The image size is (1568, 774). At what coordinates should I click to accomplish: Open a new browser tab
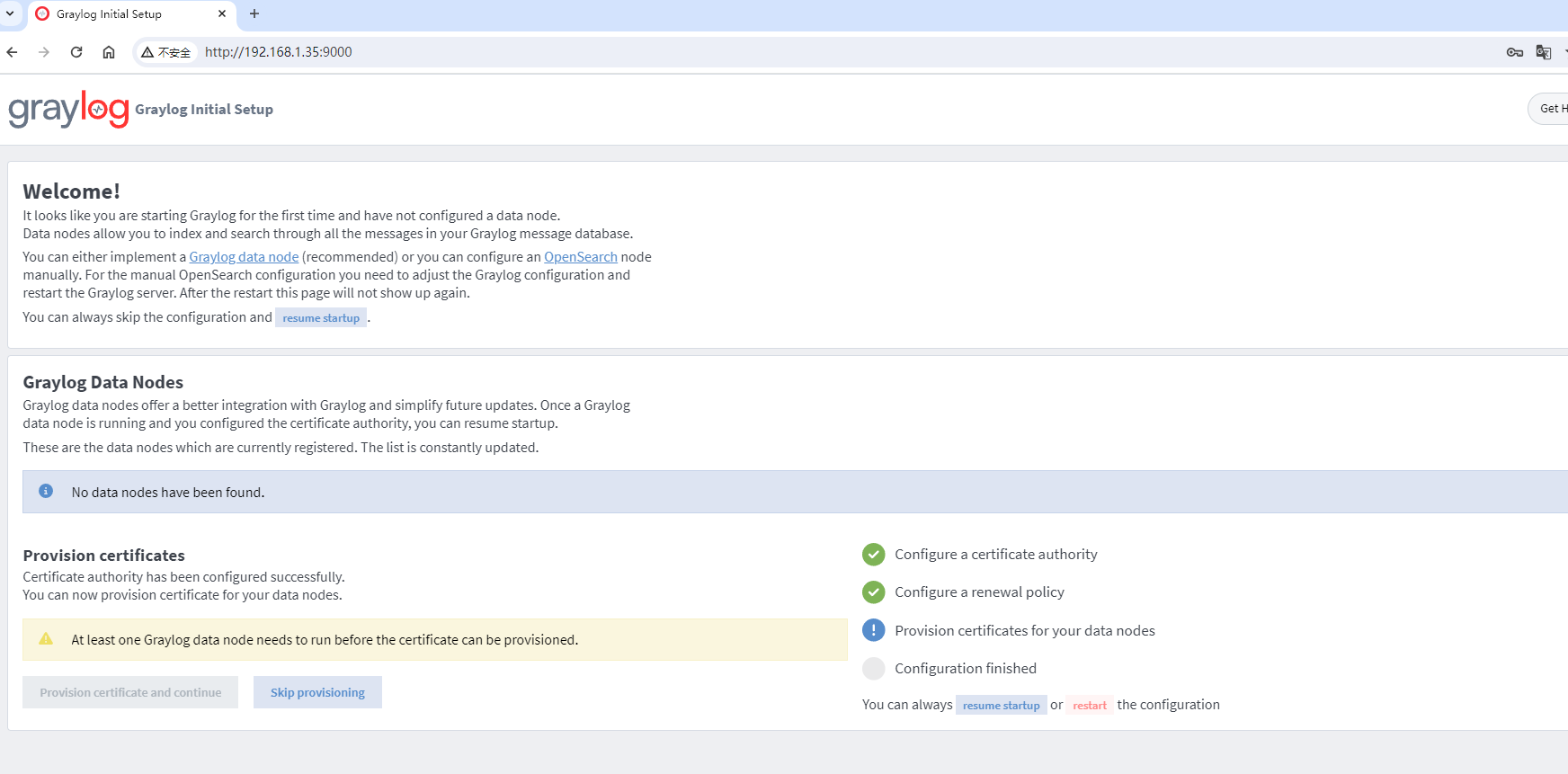(254, 13)
